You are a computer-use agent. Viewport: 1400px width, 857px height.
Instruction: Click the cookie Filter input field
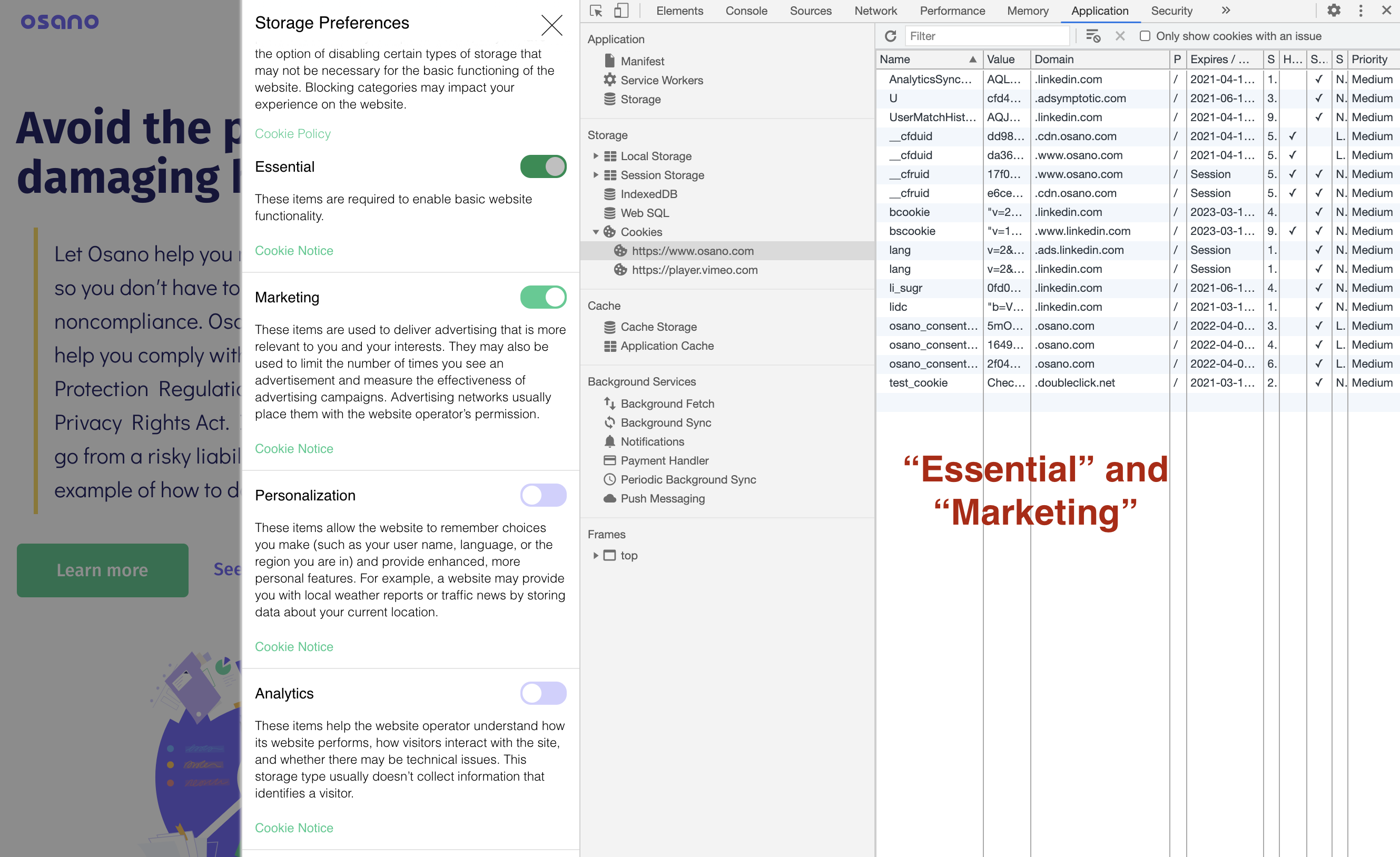tap(987, 36)
